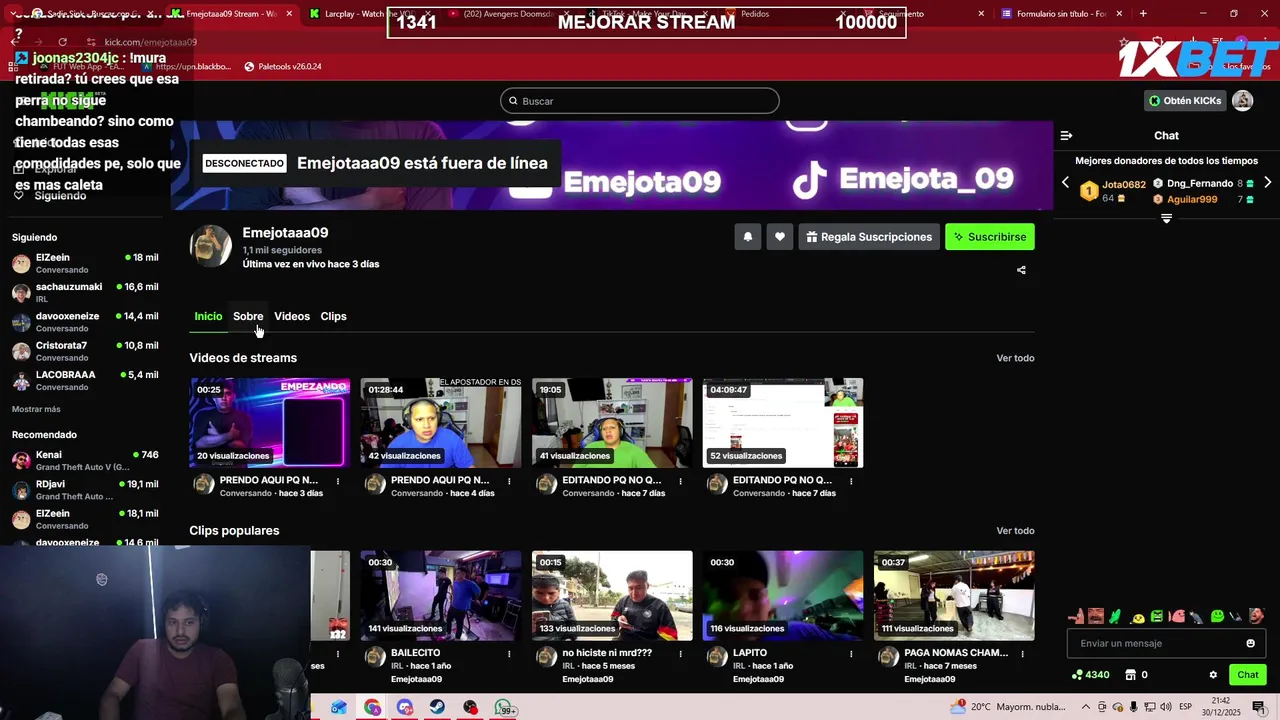Open sachauzumaki in followed channels

click(85, 293)
